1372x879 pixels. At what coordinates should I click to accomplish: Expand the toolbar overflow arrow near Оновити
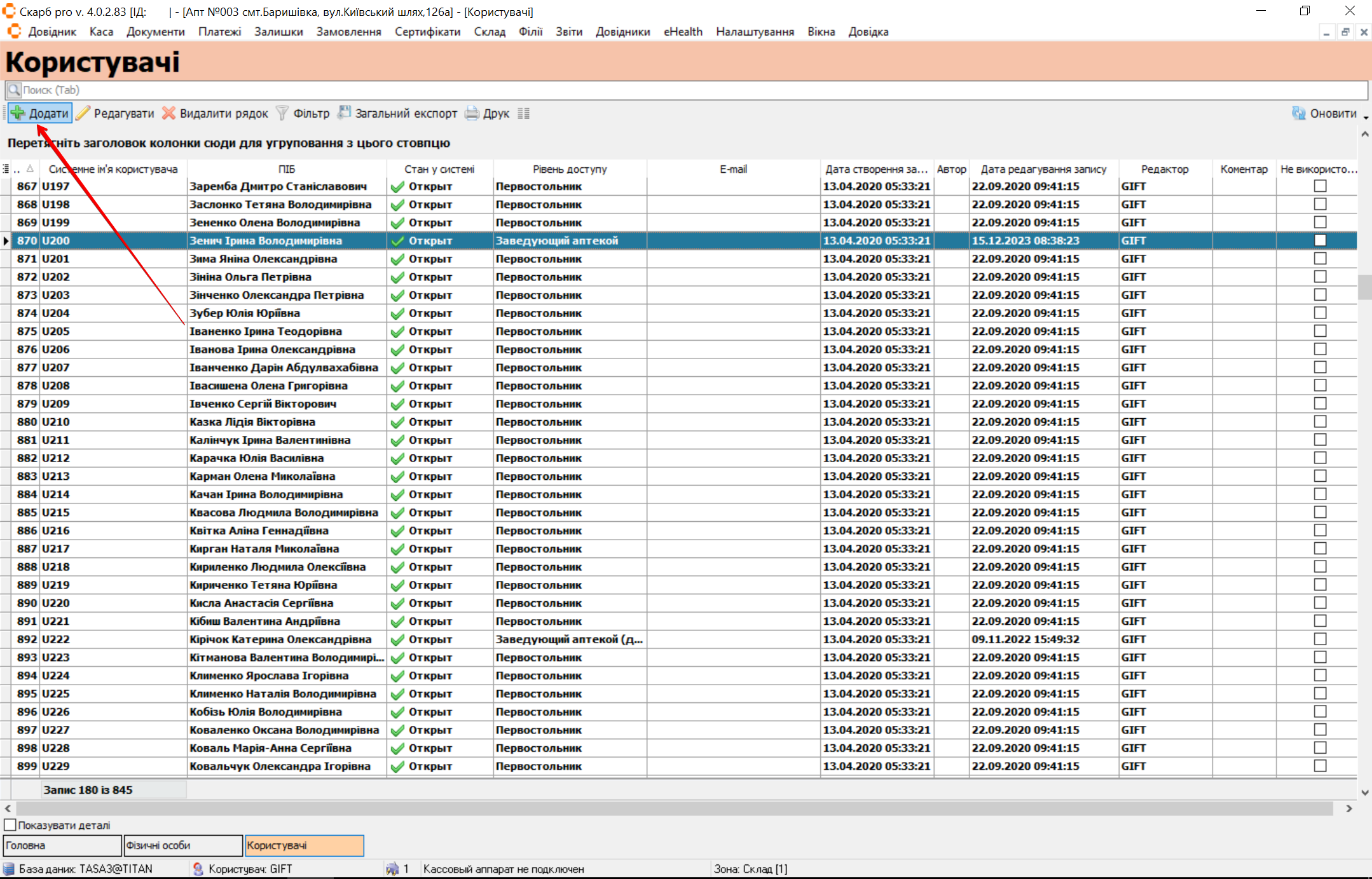click(x=1366, y=118)
